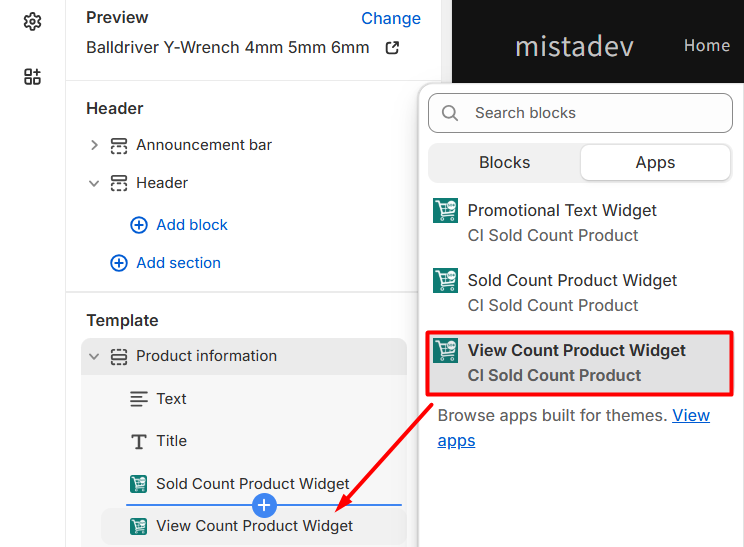Viewport: 744px width, 547px height.
Task: Click the Change preview link
Action: pyautogui.click(x=390, y=18)
